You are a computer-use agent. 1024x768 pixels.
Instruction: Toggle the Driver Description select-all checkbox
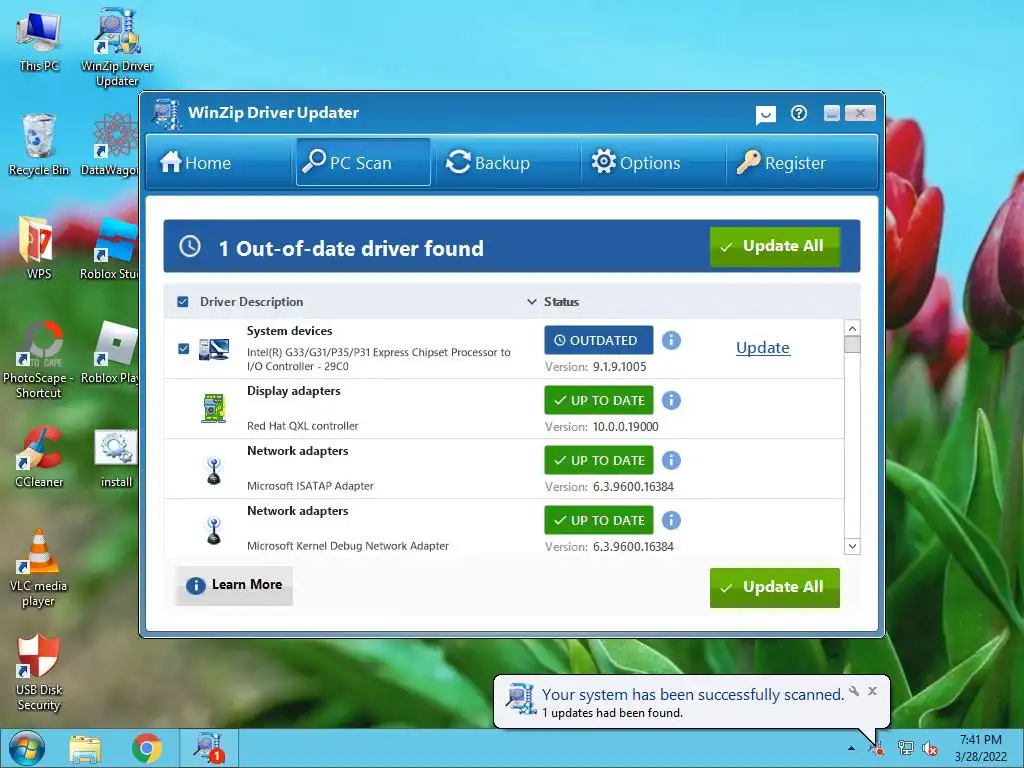pos(183,302)
